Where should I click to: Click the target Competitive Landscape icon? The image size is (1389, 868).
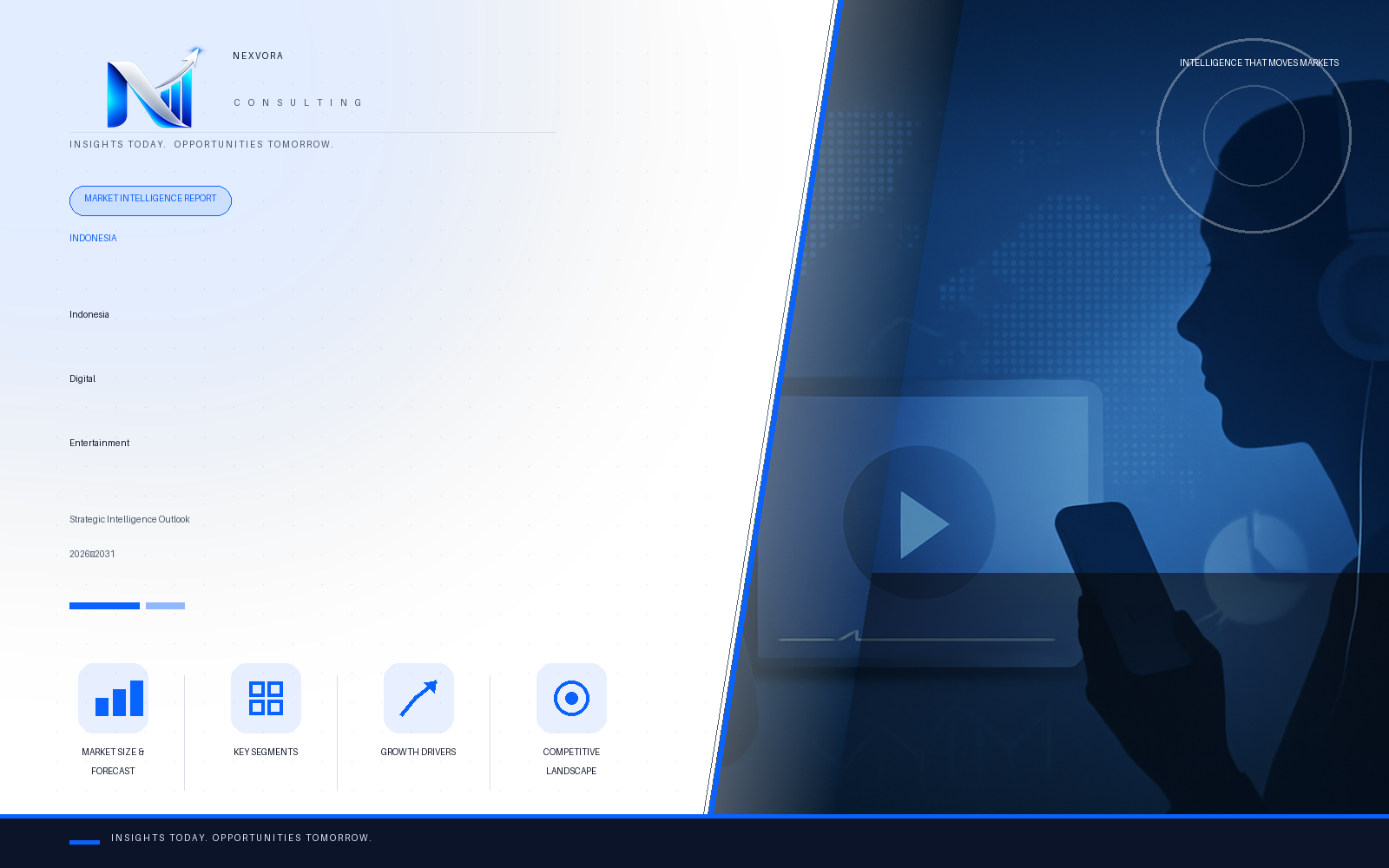571,698
